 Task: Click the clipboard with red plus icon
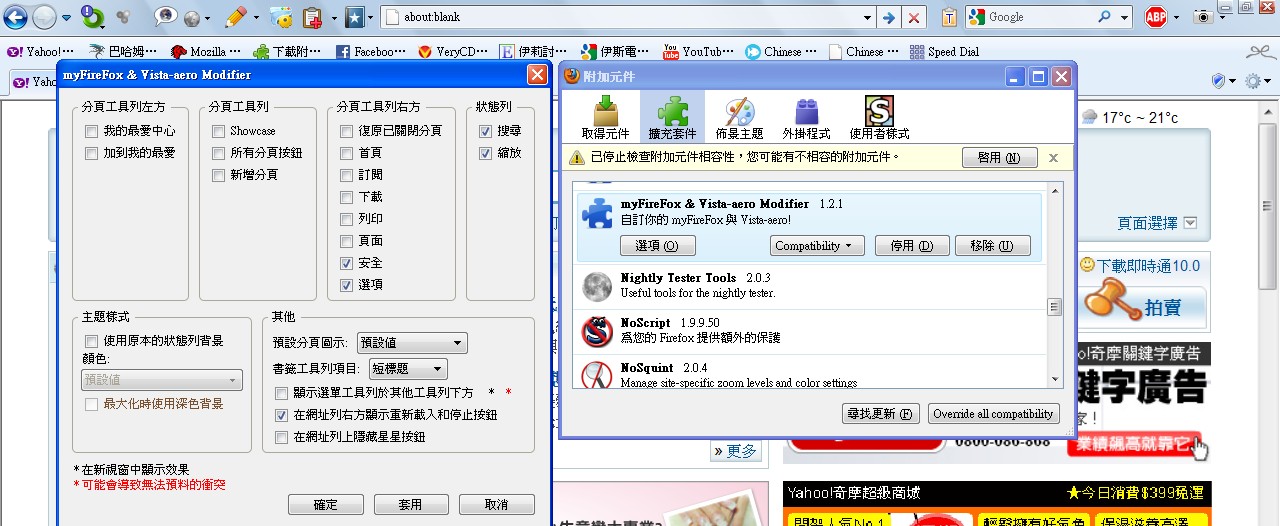coord(312,17)
